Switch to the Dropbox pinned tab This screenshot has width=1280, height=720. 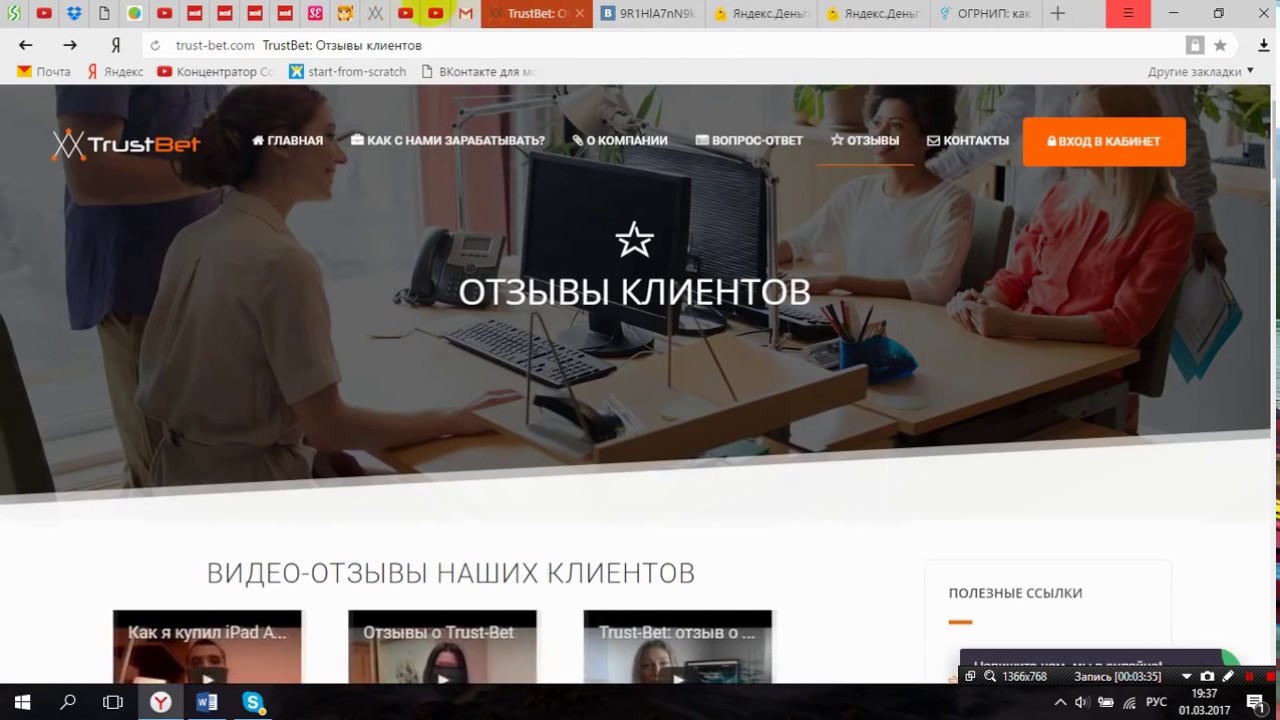pos(74,14)
